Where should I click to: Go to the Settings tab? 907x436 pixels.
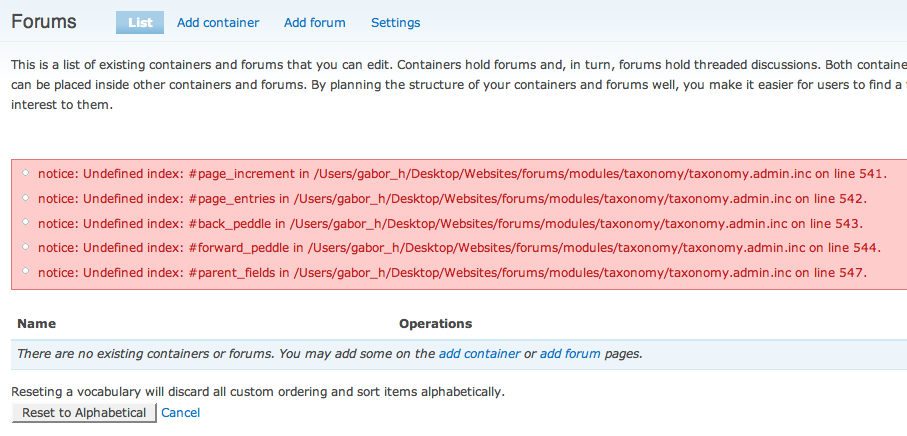396,23
